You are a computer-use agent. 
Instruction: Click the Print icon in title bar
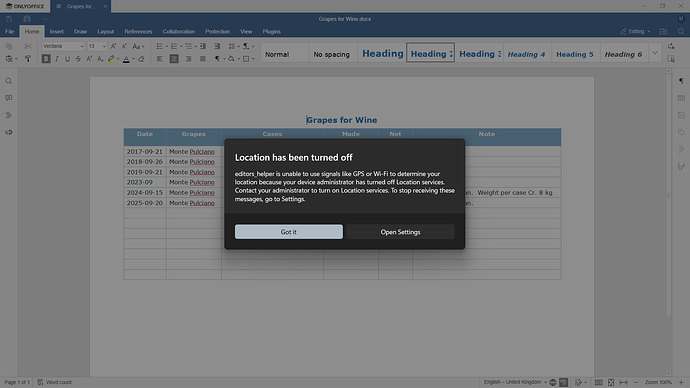click(27, 19)
